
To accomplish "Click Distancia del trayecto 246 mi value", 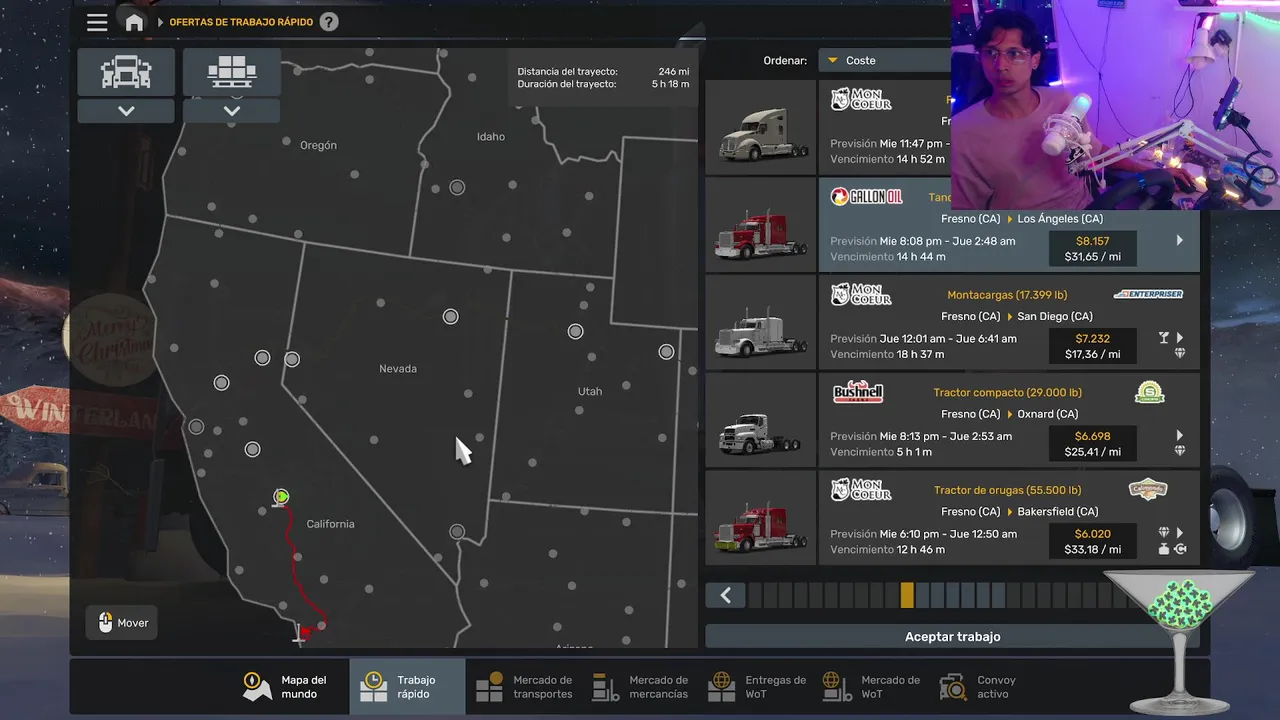I will (675, 72).
